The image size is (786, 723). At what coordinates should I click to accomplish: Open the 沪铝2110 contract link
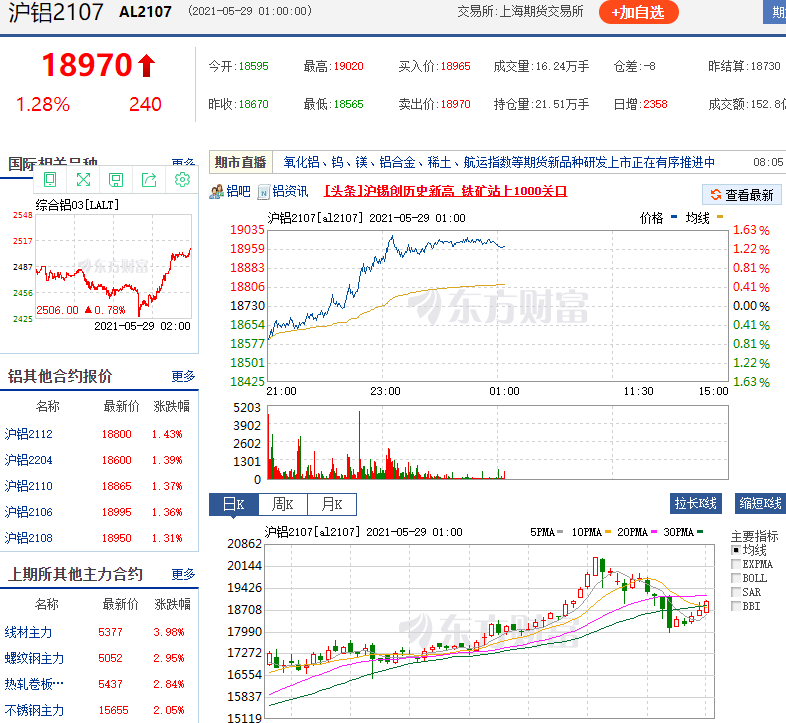[29, 486]
